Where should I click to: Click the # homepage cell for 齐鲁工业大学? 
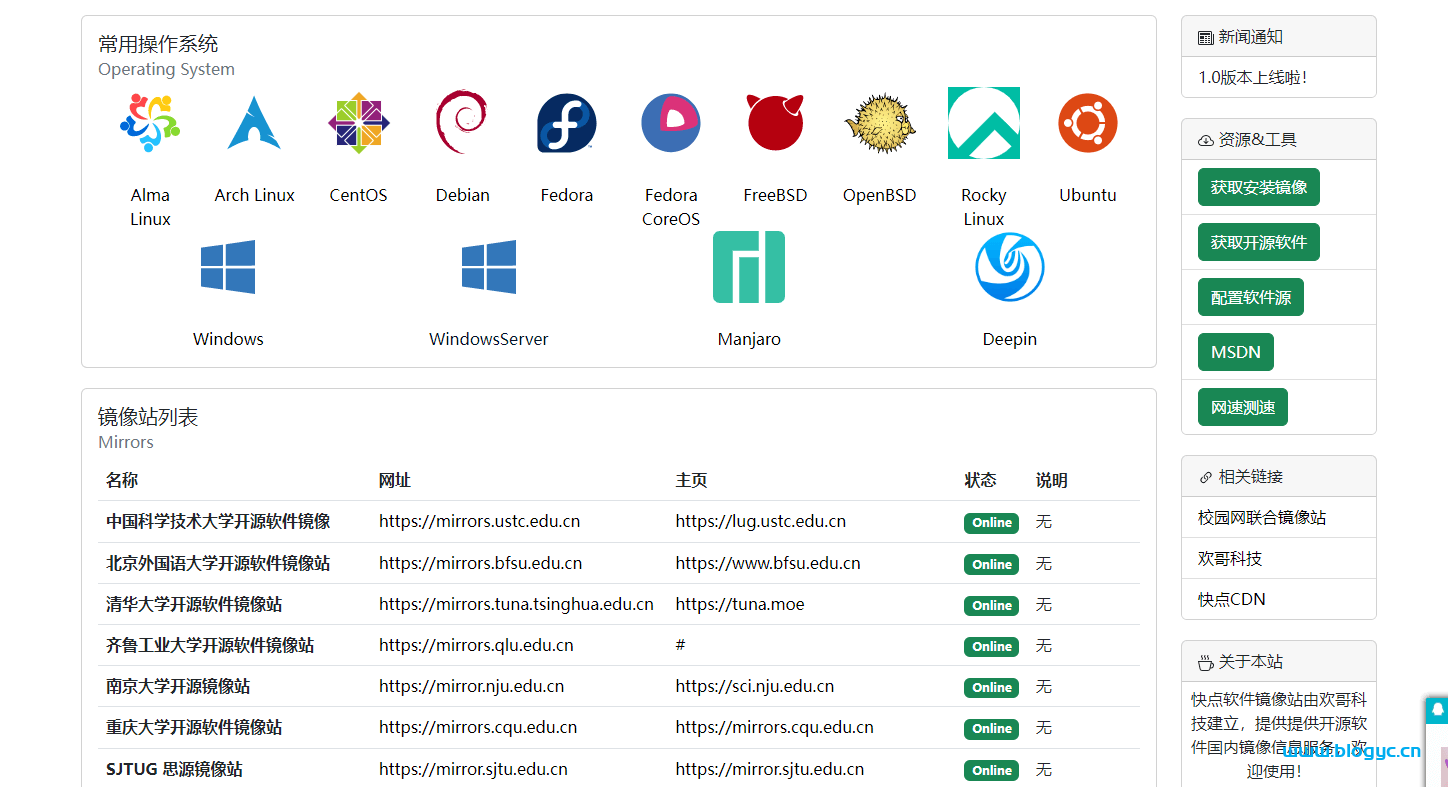coord(680,645)
